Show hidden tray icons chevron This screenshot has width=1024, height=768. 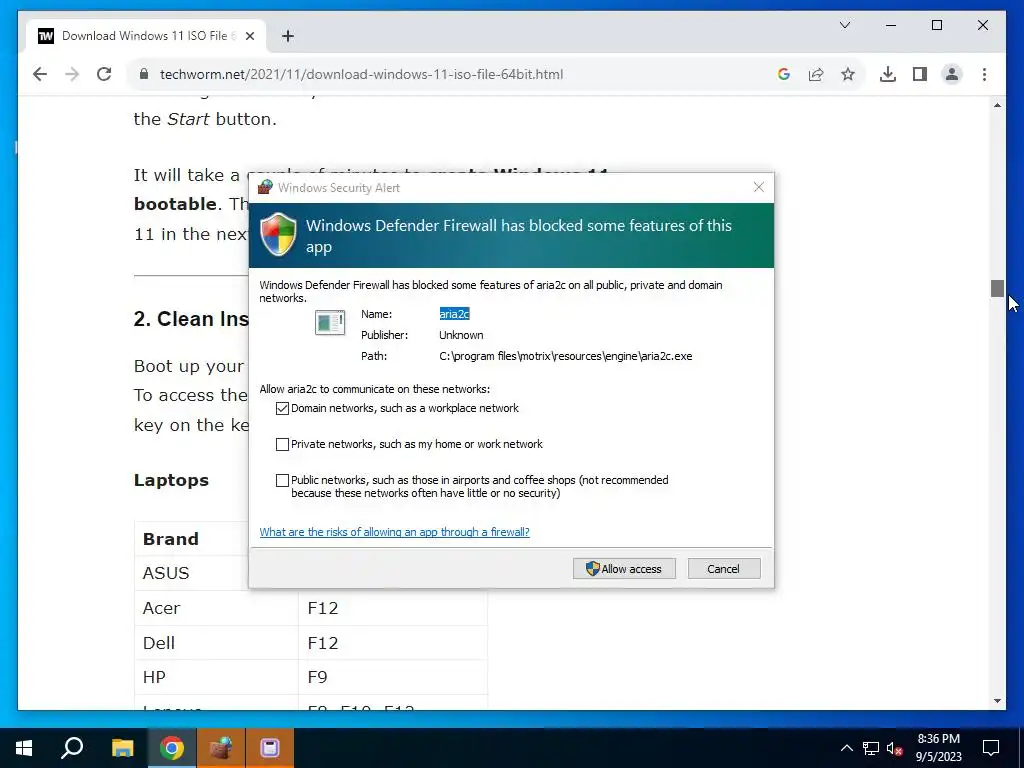click(846, 748)
